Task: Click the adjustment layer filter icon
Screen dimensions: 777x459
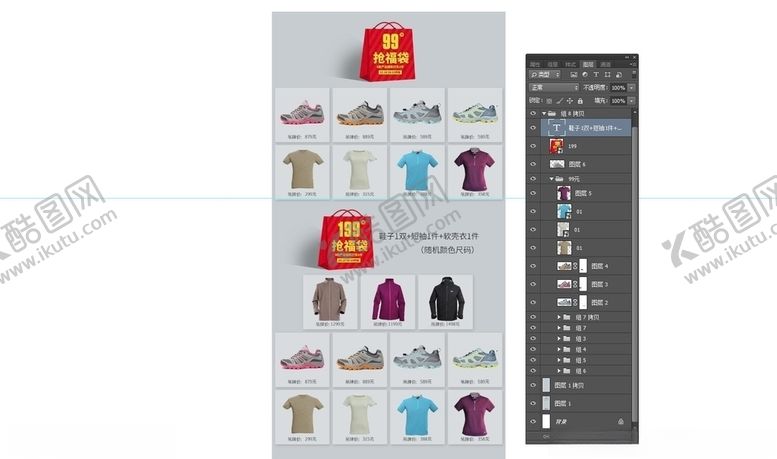Action: (586, 74)
